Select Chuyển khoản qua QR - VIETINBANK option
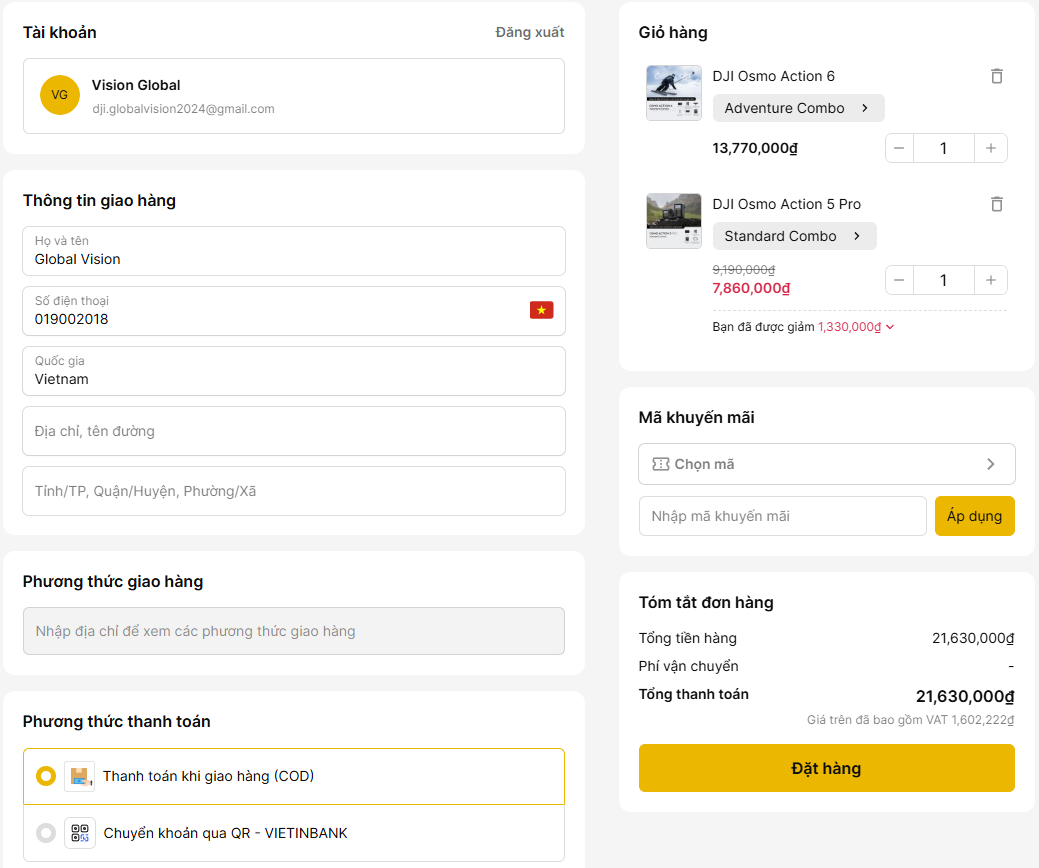This screenshot has height=868, width=1039. click(x=46, y=833)
